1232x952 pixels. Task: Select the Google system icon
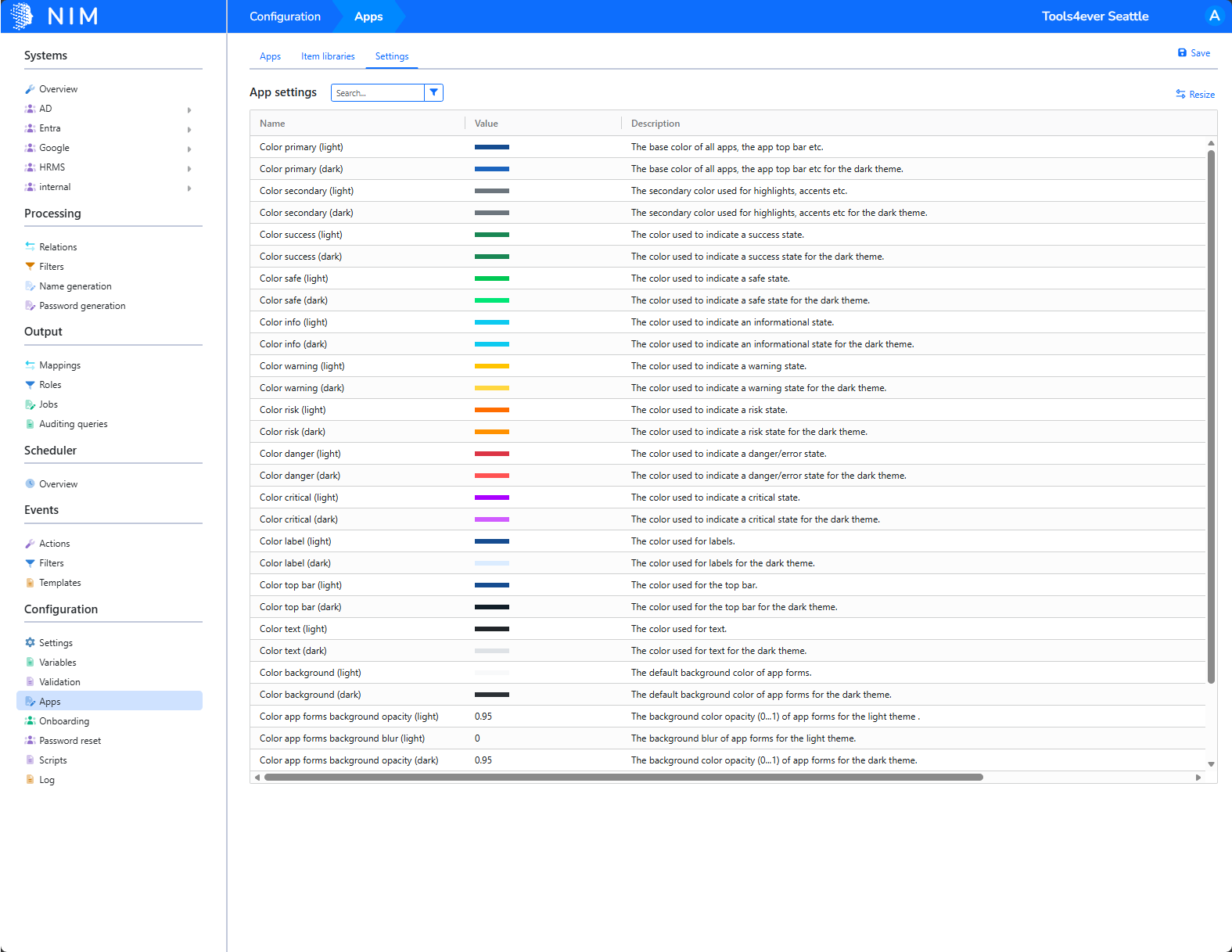(30, 148)
